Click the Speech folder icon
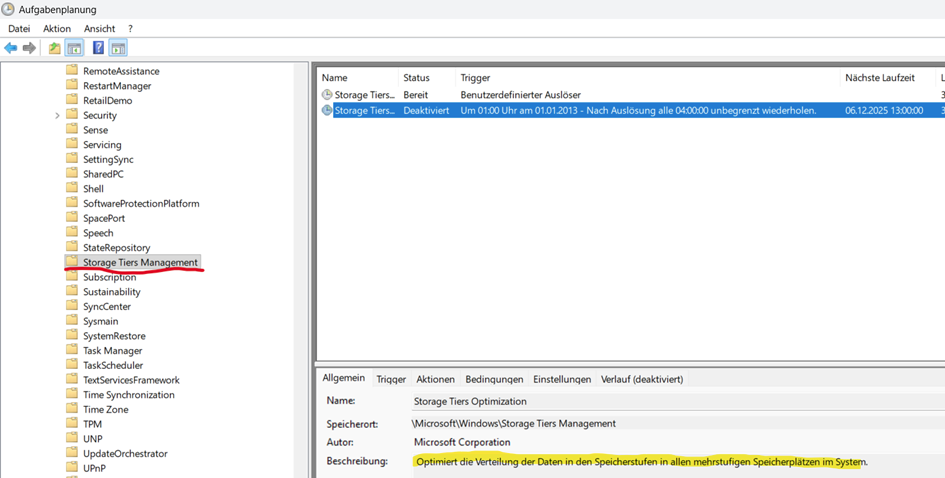 coord(72,232)
